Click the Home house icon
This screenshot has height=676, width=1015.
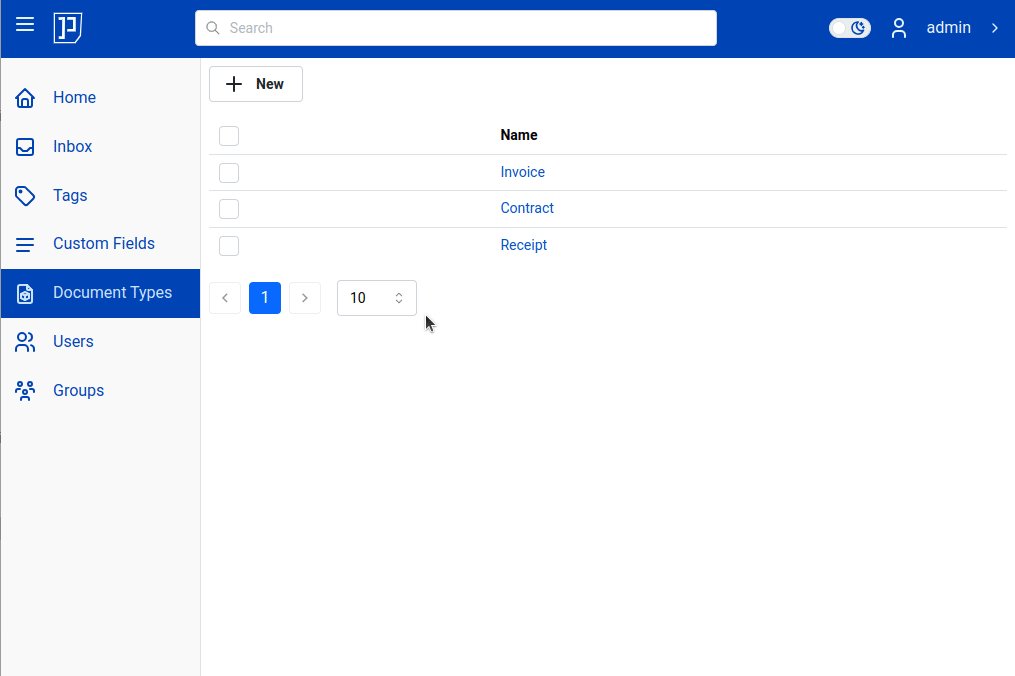pos(25,98)
